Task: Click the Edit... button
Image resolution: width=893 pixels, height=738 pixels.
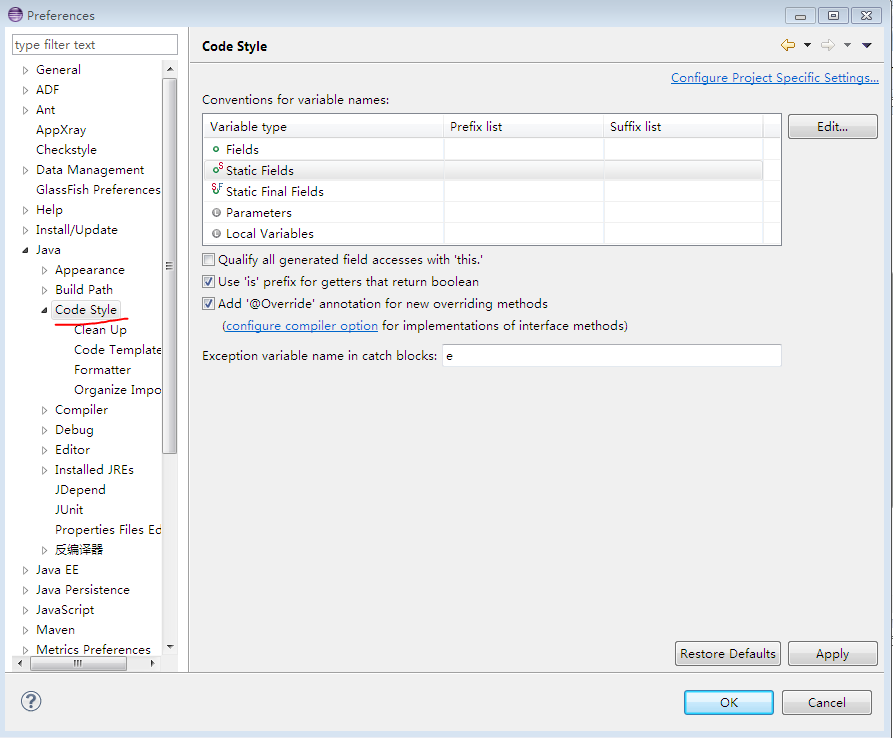Action: tap(833, 126)
